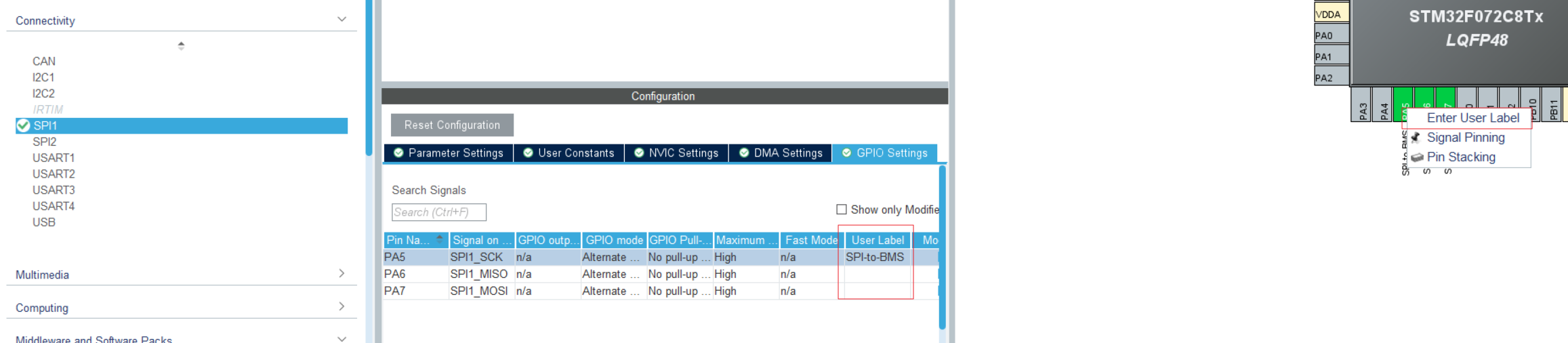Select USART4 in the Connectivity list

click(x=54, y=206)
